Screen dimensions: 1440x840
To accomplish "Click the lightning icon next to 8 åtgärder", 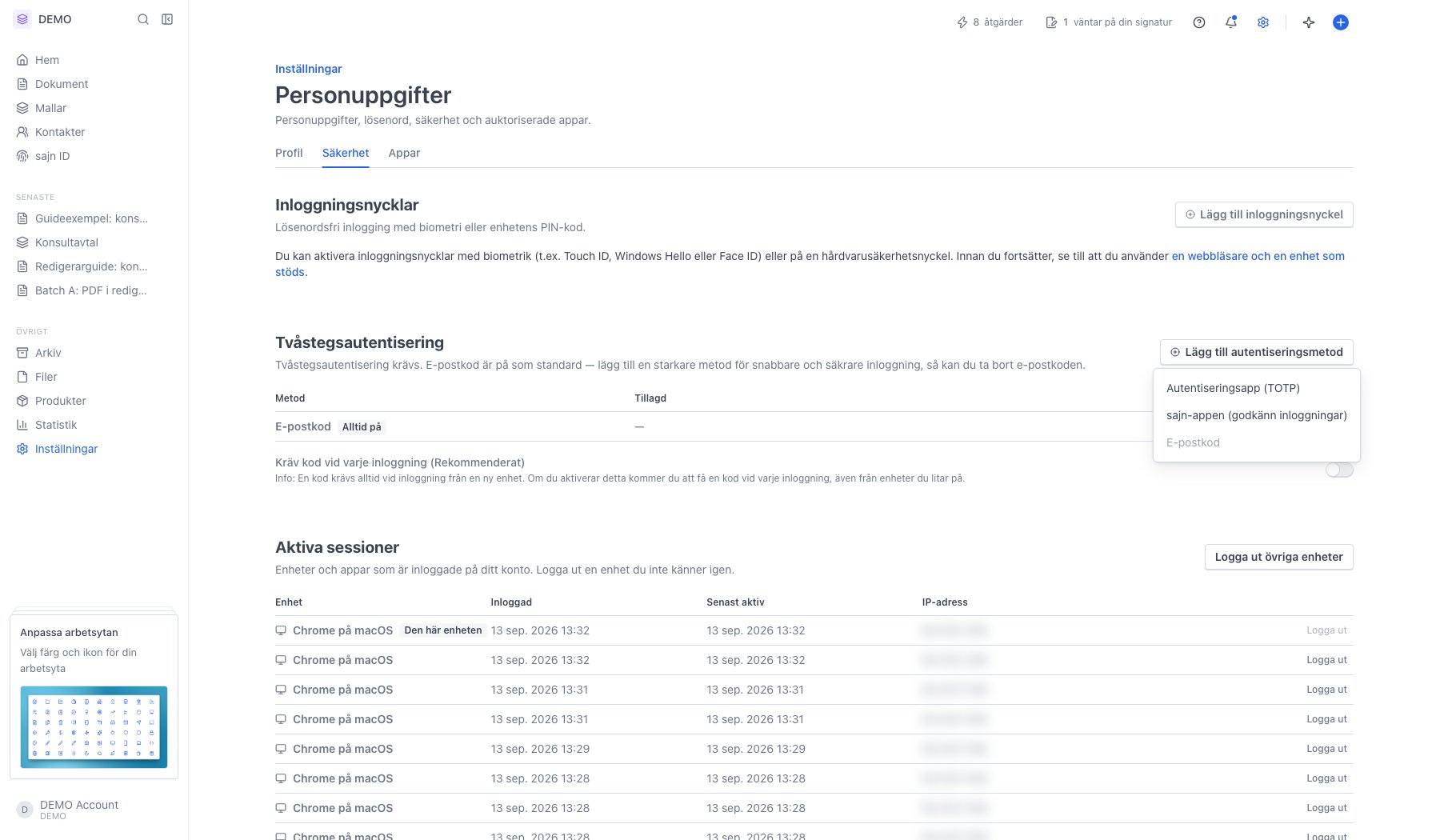I will point(962,22).
